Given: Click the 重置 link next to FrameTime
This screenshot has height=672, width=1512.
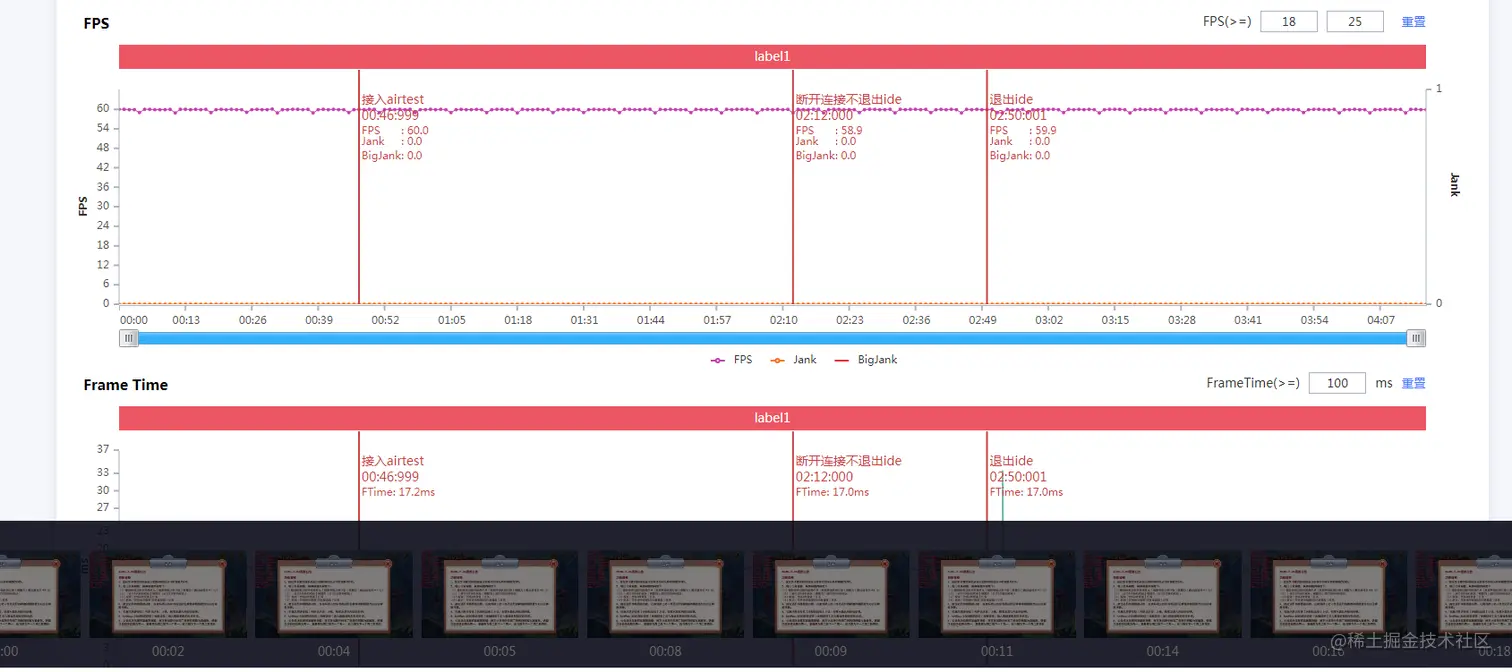Looking at the screenshot, I should click(1413, 383).
